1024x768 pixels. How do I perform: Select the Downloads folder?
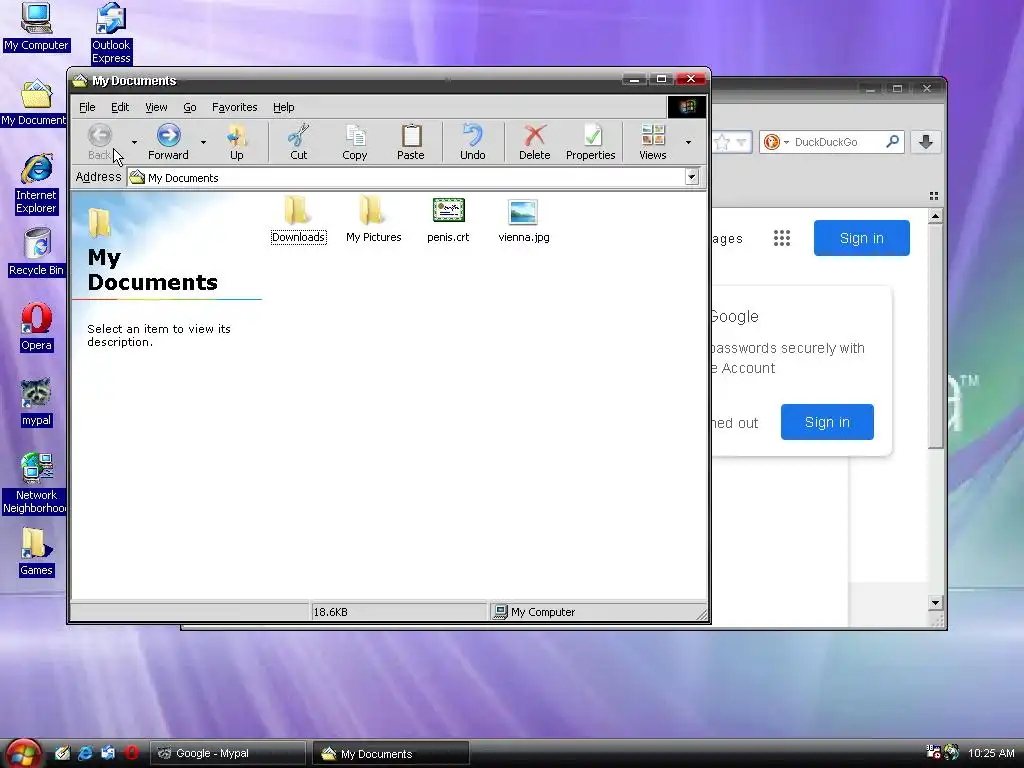tap(298, 219)
